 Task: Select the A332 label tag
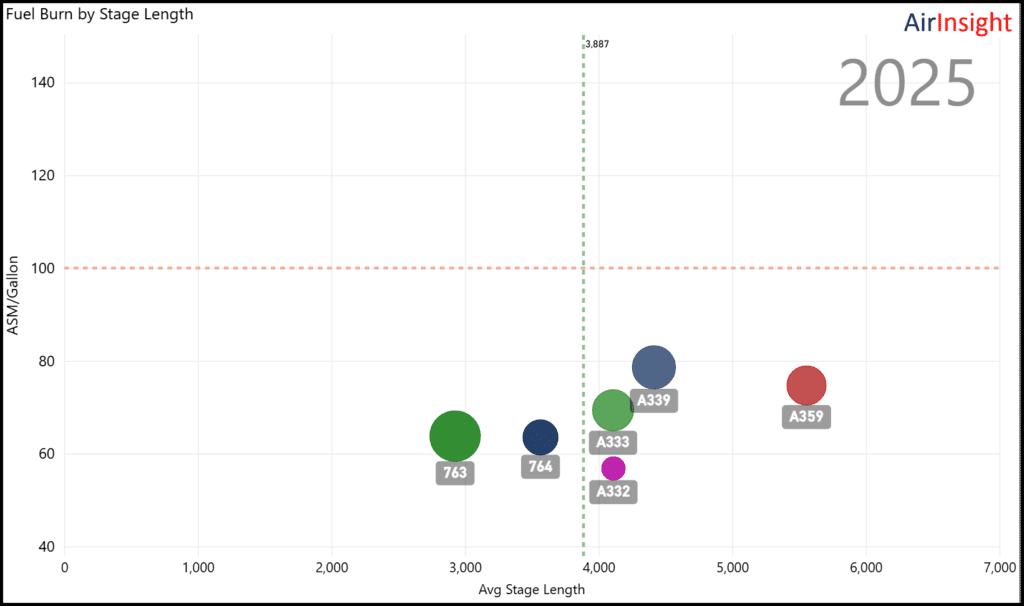coord(613,491)
